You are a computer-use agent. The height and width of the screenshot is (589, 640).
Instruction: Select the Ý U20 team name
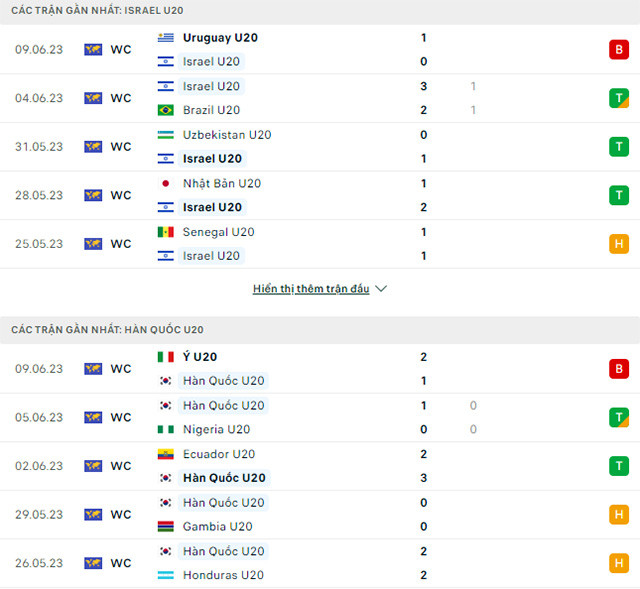point(200,357)
